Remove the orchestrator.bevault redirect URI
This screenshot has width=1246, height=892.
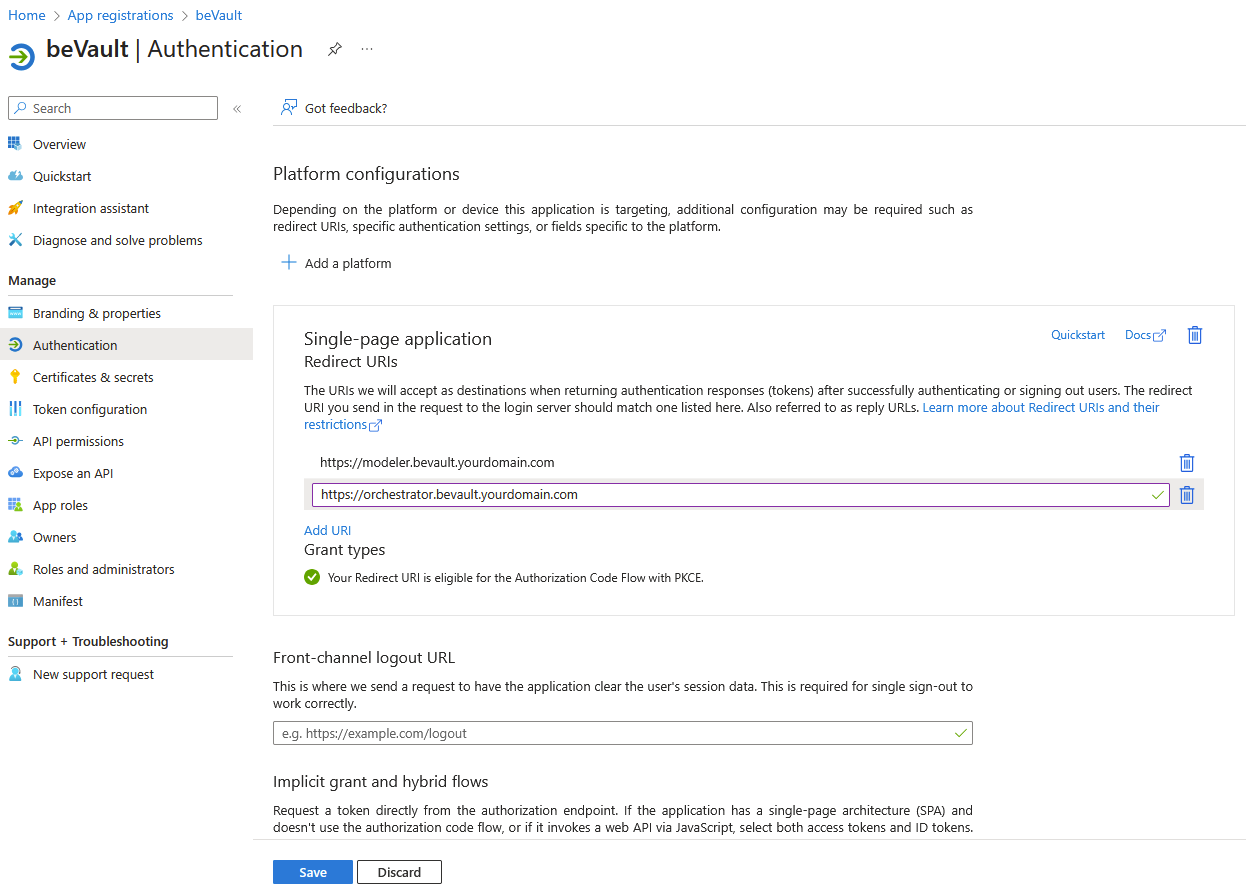tap(1187, 495)
